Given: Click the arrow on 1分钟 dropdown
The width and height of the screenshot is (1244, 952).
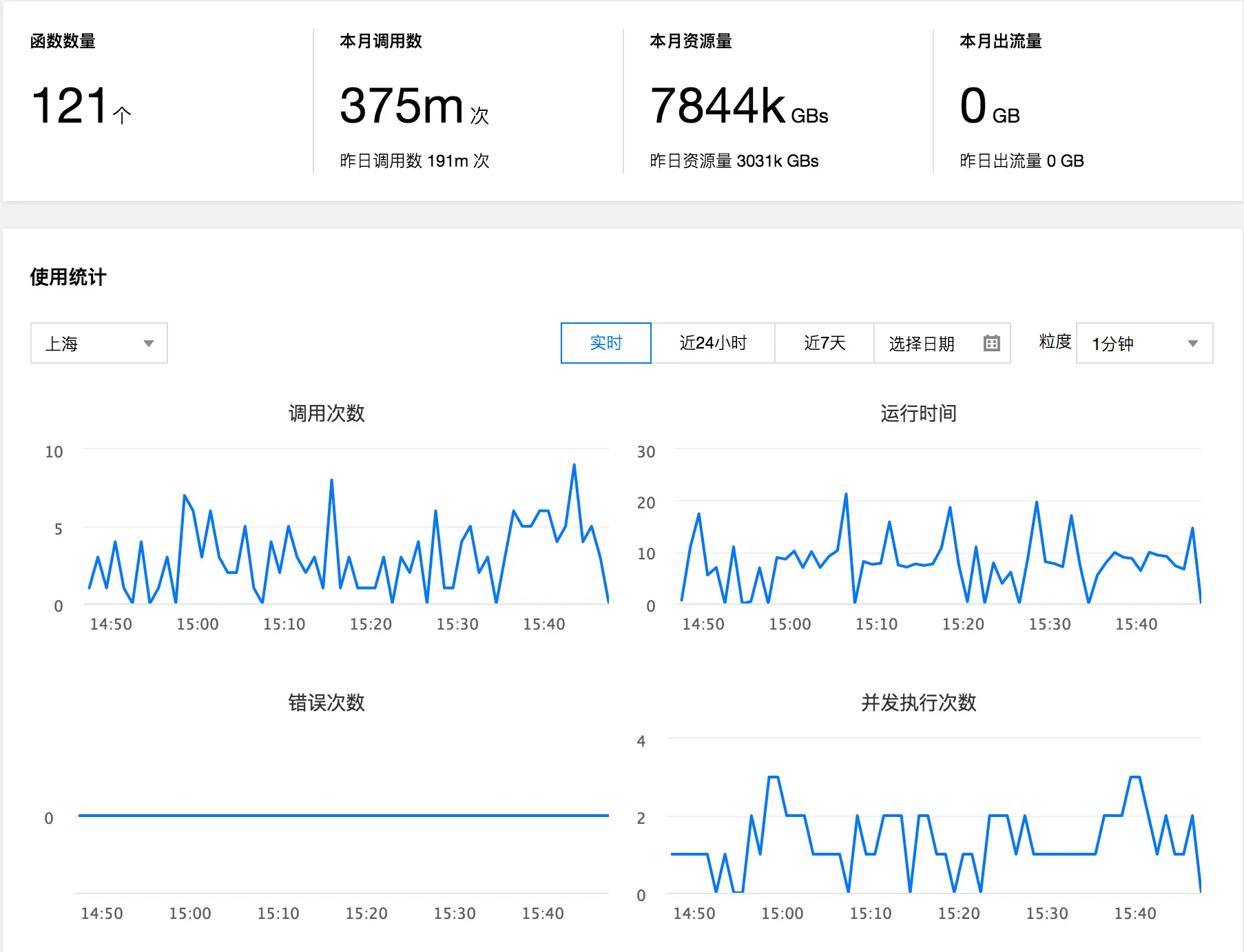Looking at the screenshot, I should [1193, 344].
